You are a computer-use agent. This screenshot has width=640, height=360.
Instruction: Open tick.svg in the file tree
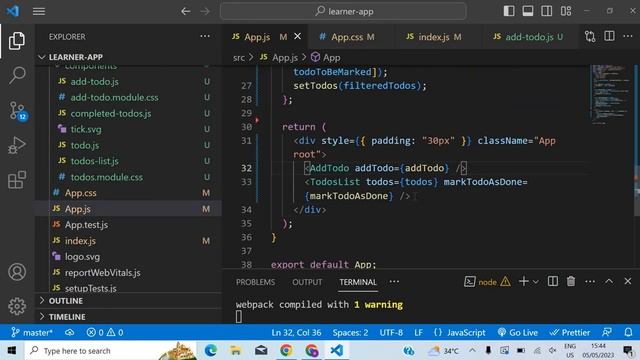tap(86, 129)
